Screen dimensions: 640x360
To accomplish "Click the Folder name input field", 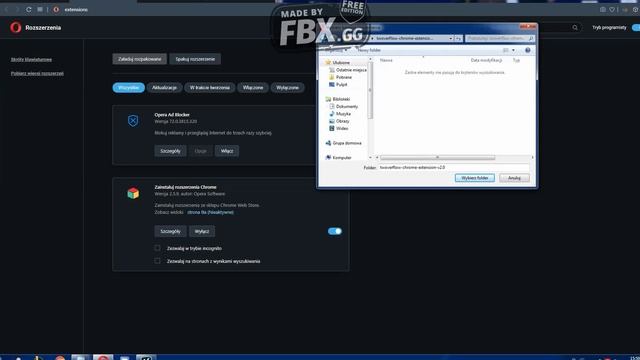I will coord(453,167).
